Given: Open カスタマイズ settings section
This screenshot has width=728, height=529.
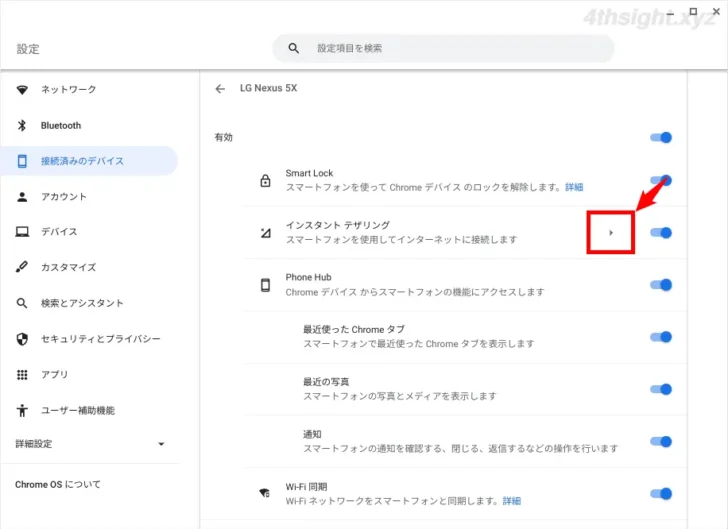Looking at the screenshot, I should [x=89, y=267].
